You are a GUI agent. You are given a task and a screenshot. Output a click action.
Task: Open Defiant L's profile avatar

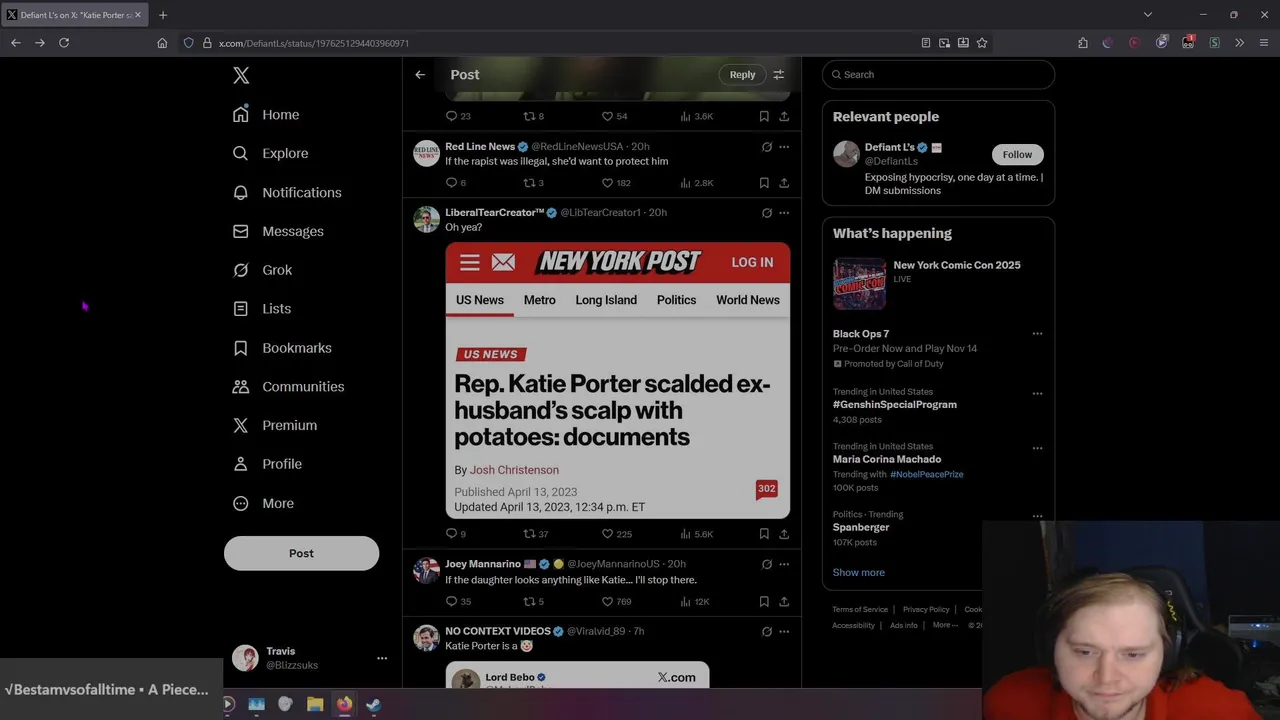click(846, 154)
